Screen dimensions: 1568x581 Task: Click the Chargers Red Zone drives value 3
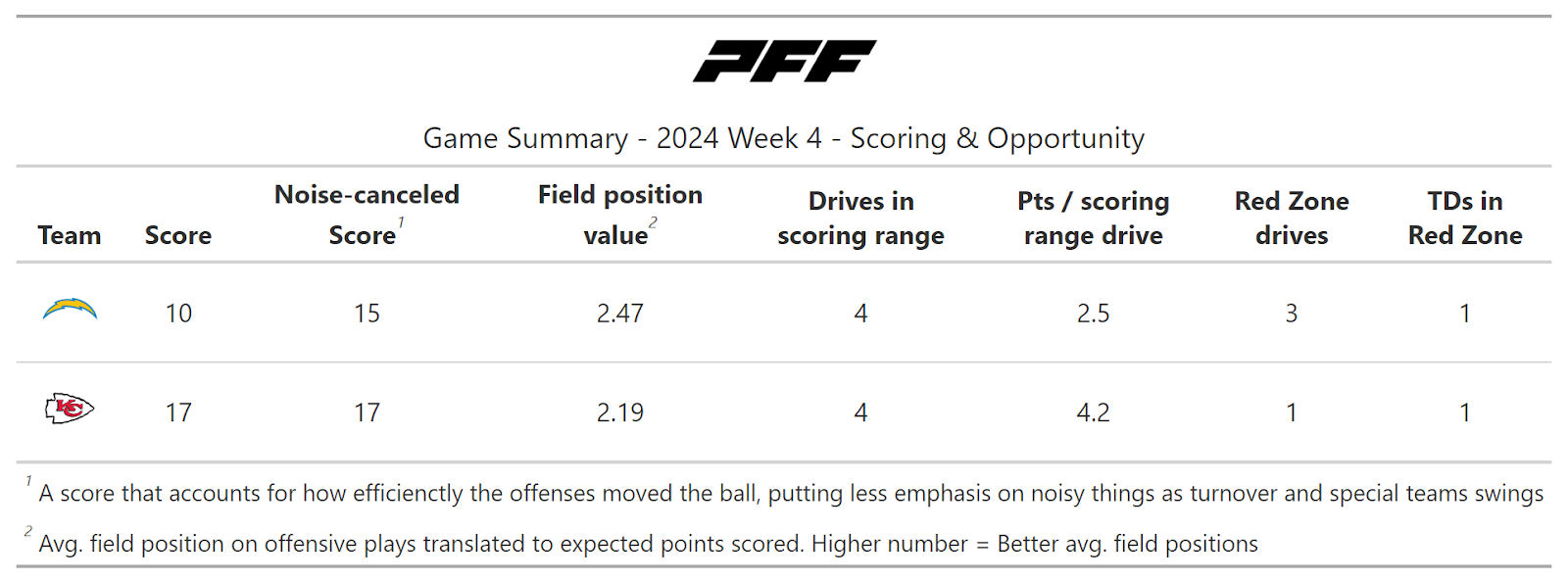(x=1292, y=314)
